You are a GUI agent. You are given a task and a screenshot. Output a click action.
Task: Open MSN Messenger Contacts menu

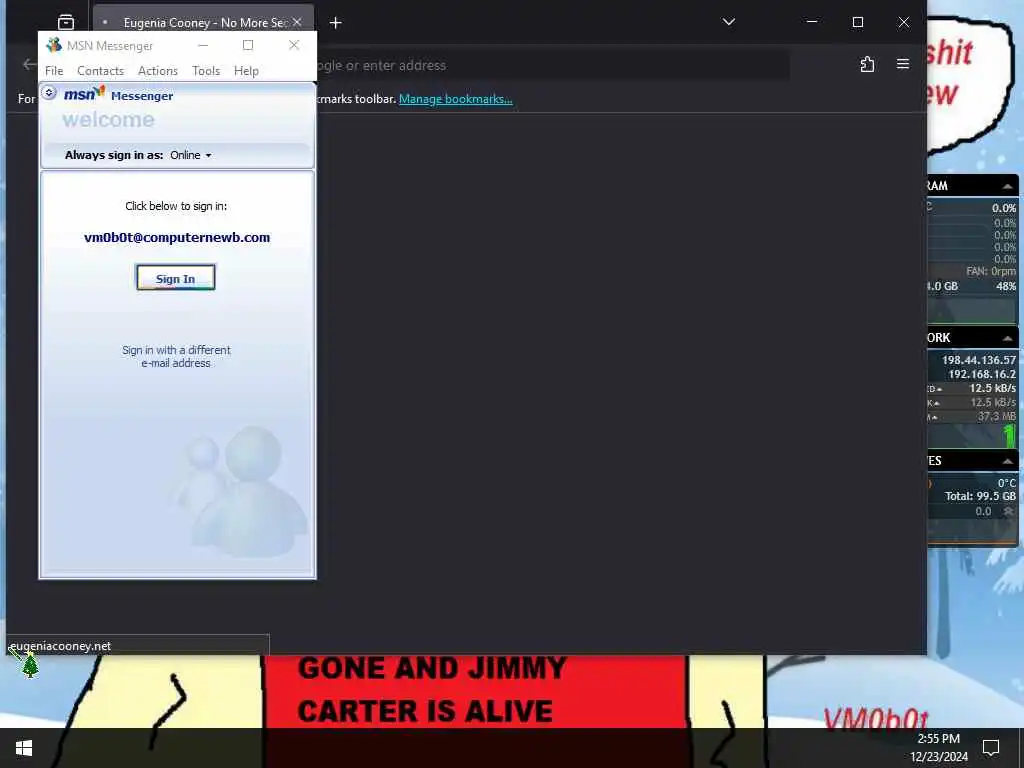[x=100, y=71]
